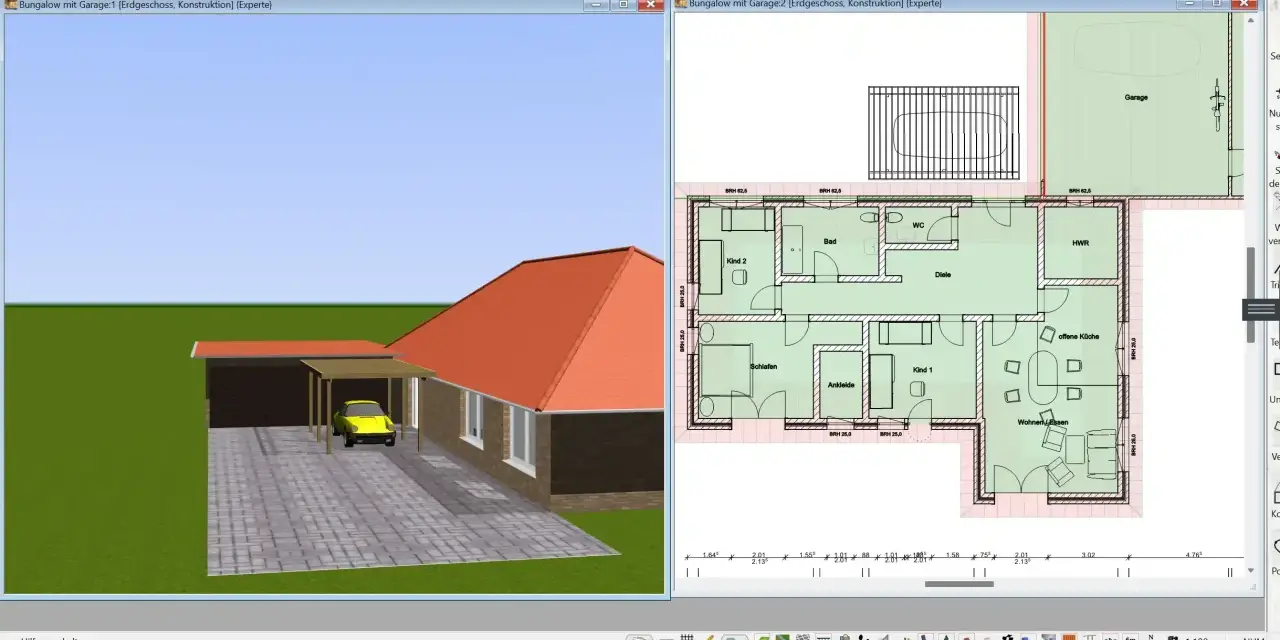Activate the Bungalow mit Garage:2 window title
This screenshot has width=1280, height=640.
click(815, 4)
